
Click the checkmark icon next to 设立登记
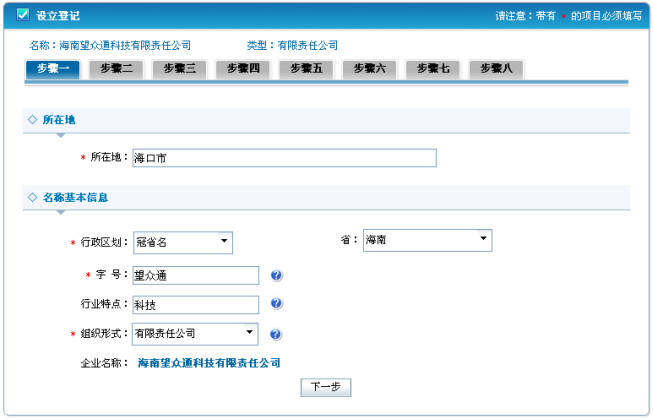click(x=22, y=15)
